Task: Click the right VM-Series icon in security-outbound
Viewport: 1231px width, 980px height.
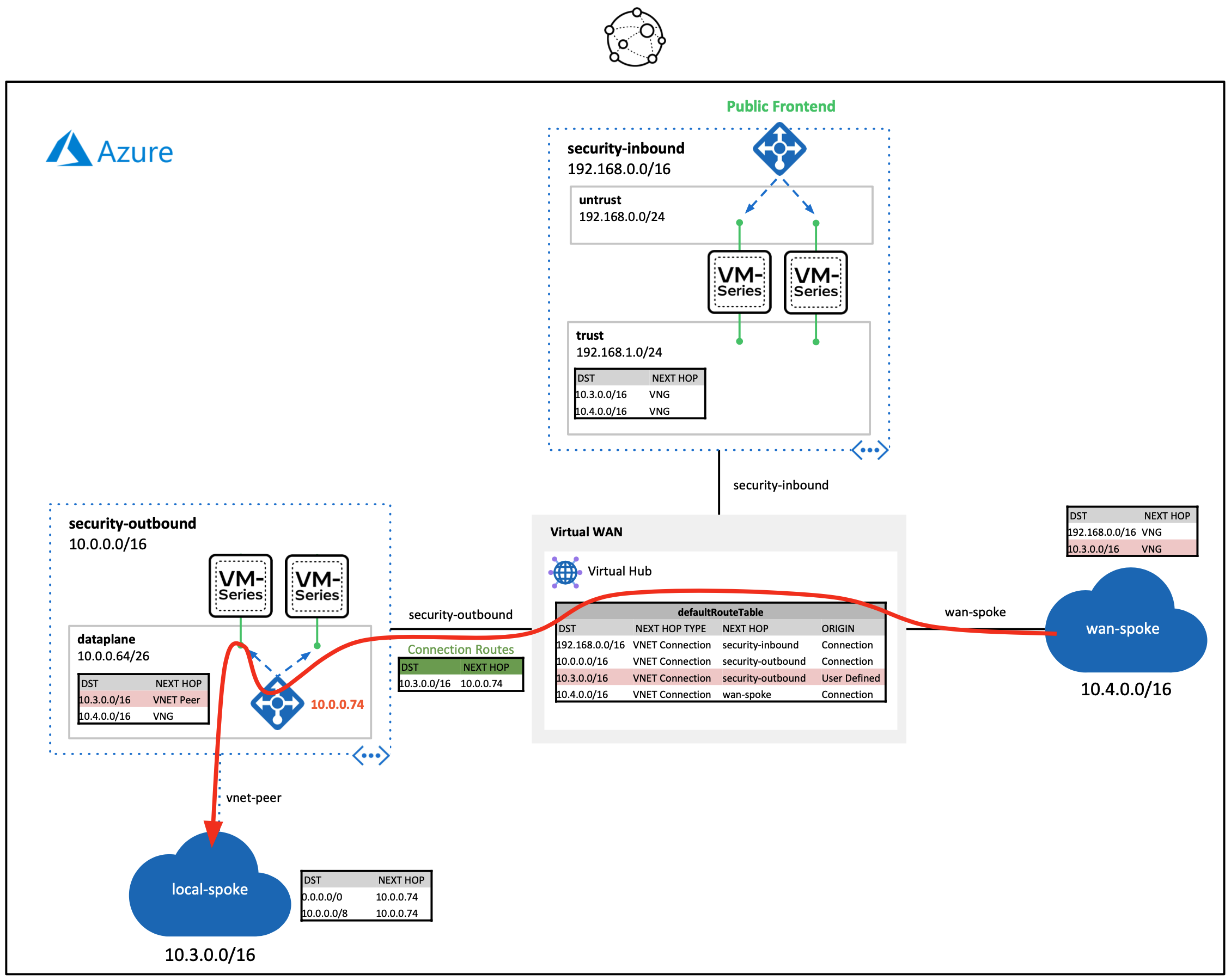Action: pyautogui.click(x=317, y=587)
